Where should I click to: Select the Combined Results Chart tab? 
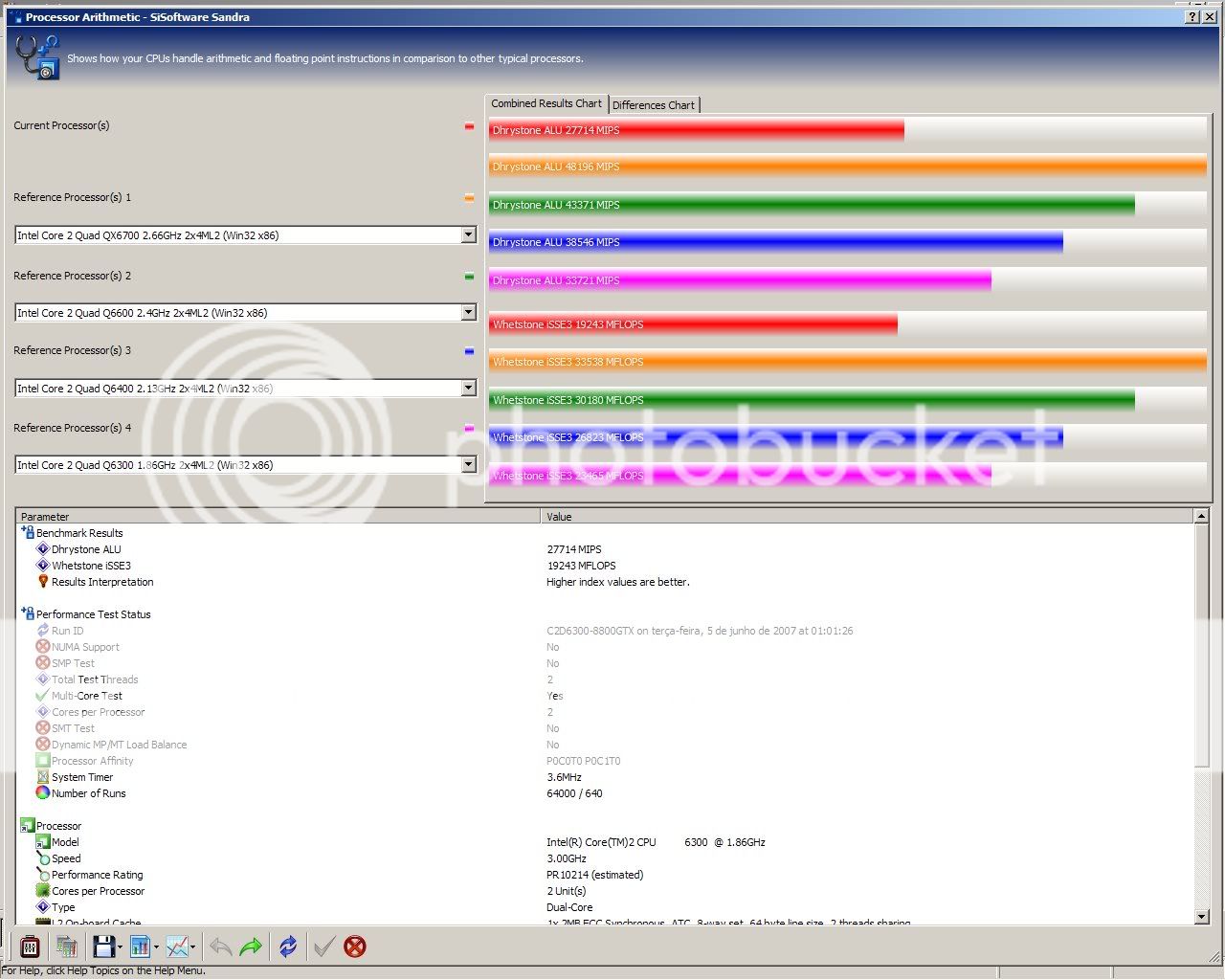click(x=546, y=103)
